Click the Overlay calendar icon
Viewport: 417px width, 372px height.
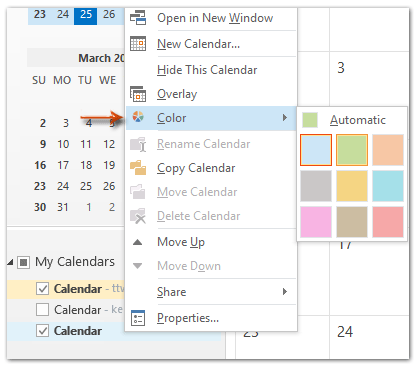(x=138, y=94)
